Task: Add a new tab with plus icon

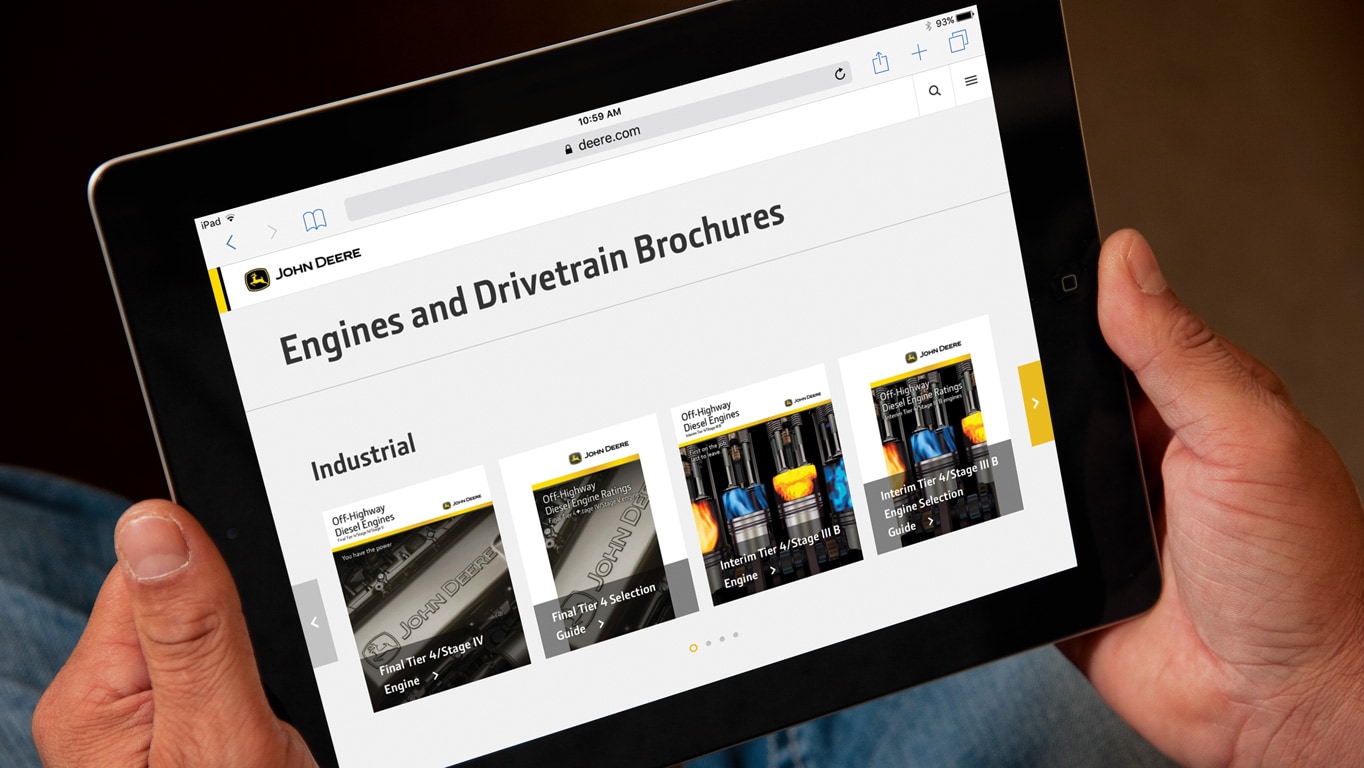Action: click(x=919, y=52)
